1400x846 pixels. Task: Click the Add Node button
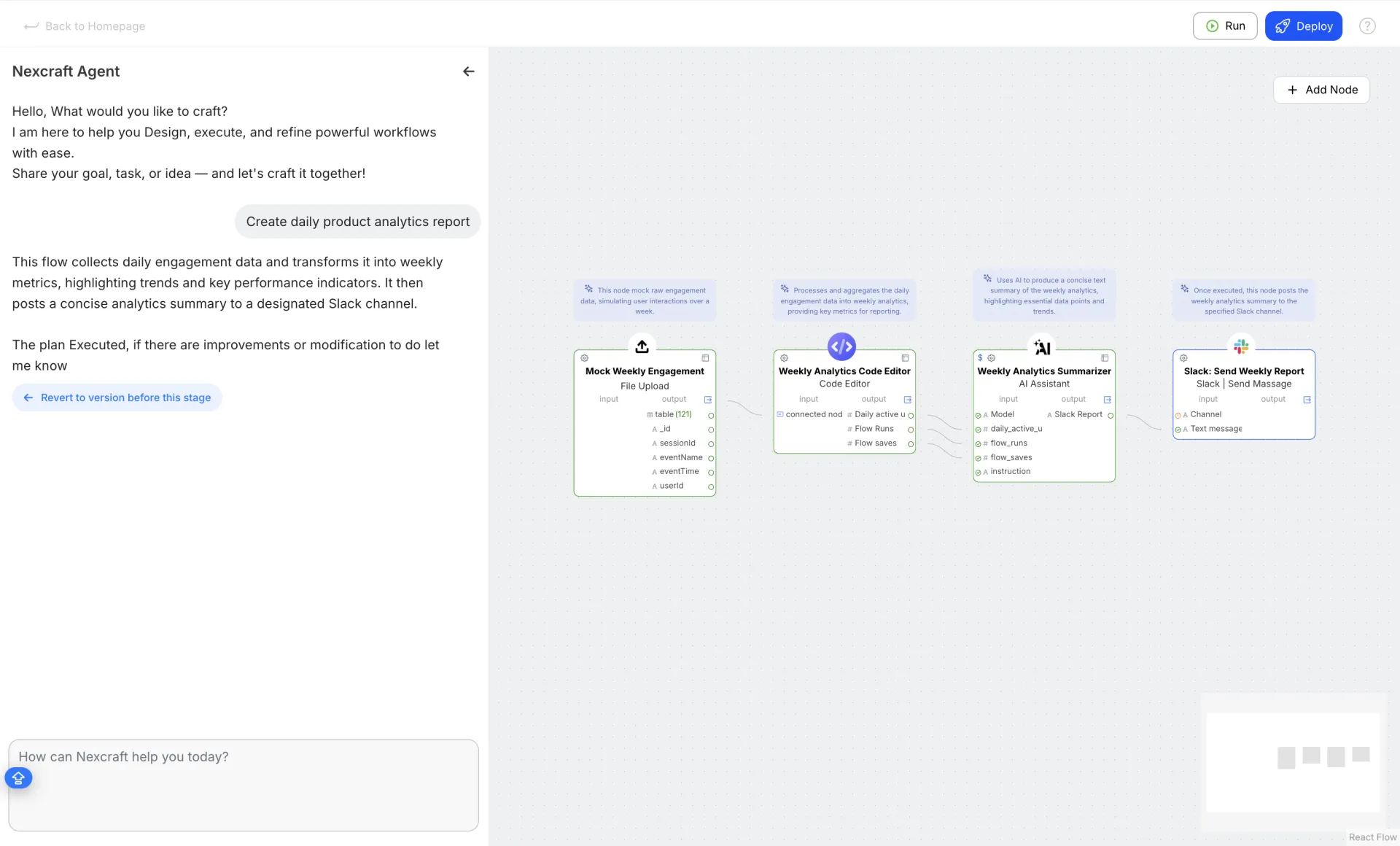click(1321, 90)
